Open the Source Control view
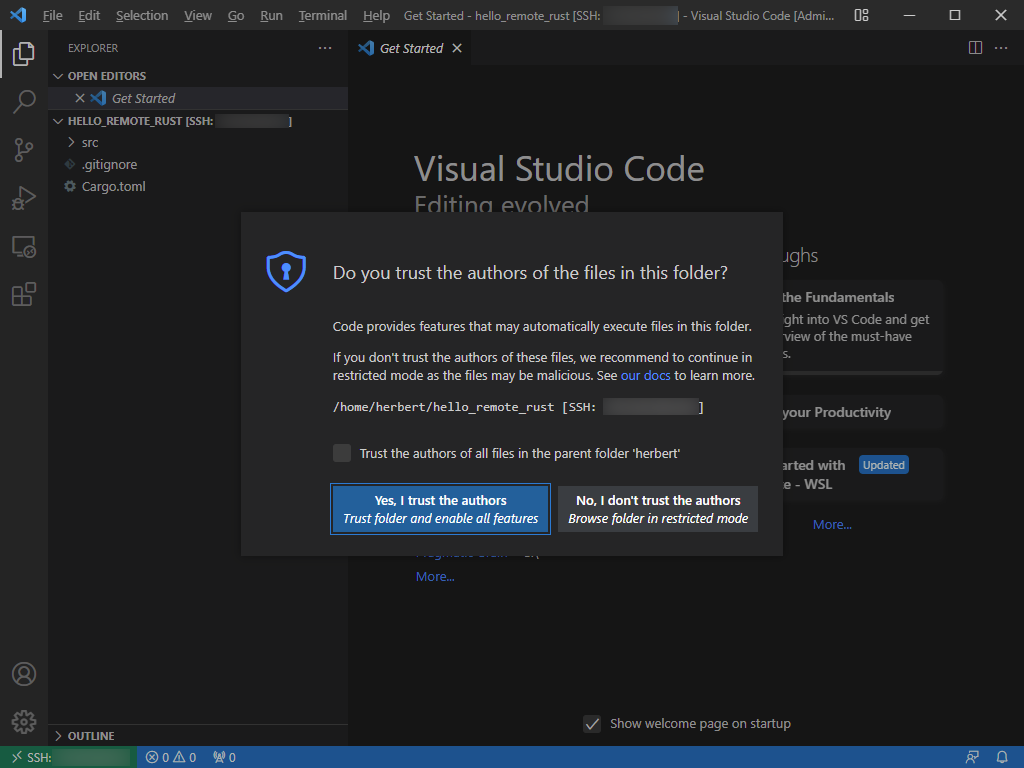 [x=24, y=150]
